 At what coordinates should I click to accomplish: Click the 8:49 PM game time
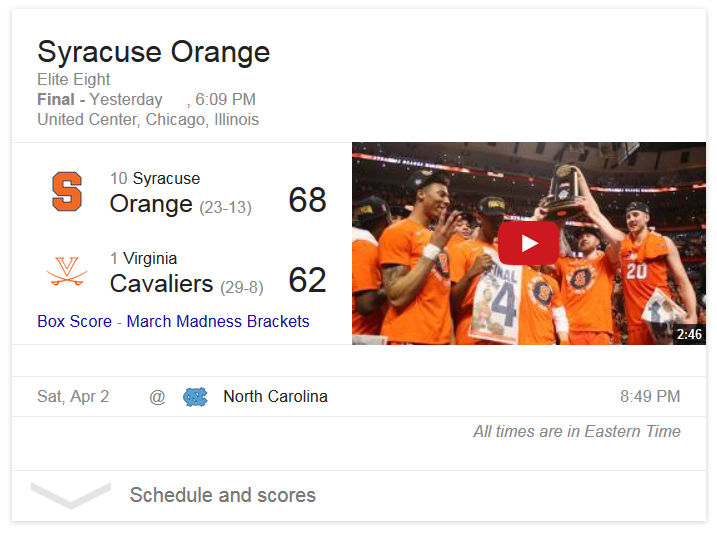(x=650, y=397)
